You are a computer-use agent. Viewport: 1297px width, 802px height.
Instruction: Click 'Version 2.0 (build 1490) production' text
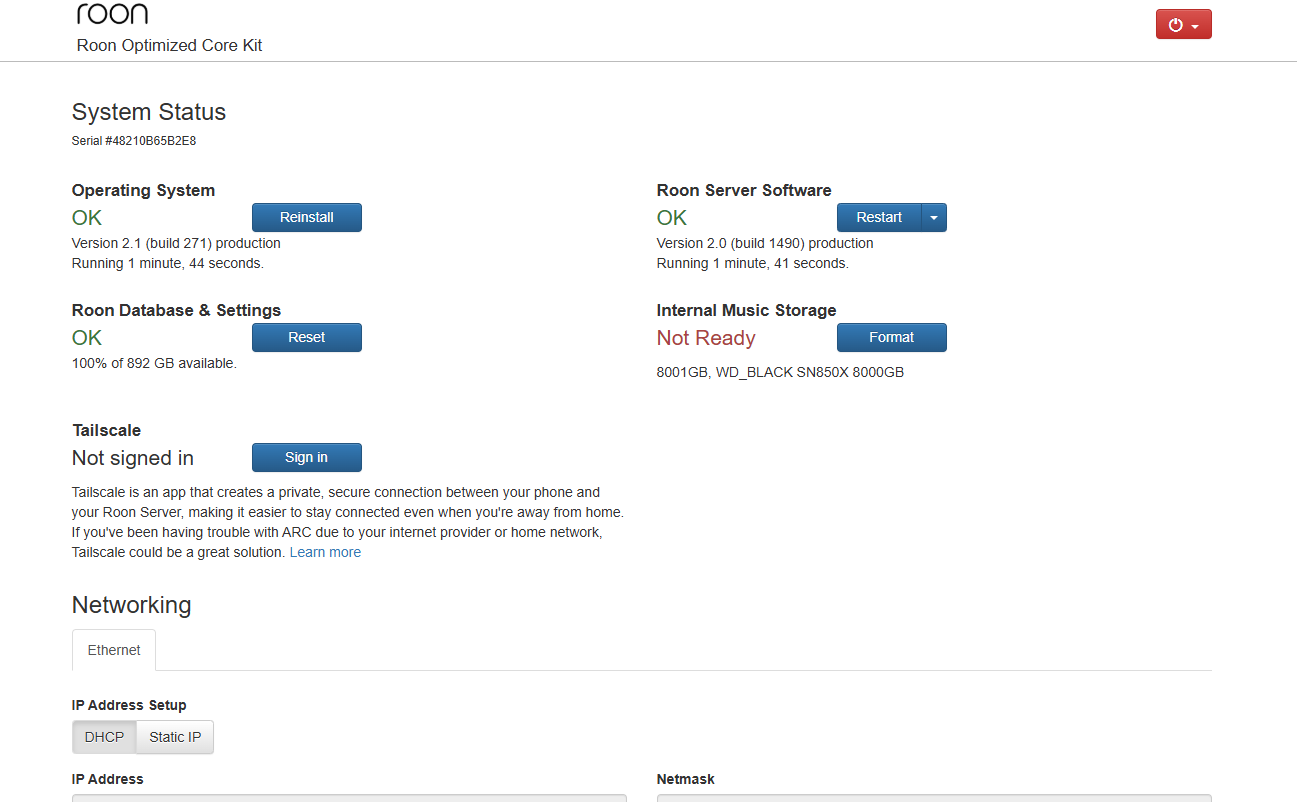point(765,243)
